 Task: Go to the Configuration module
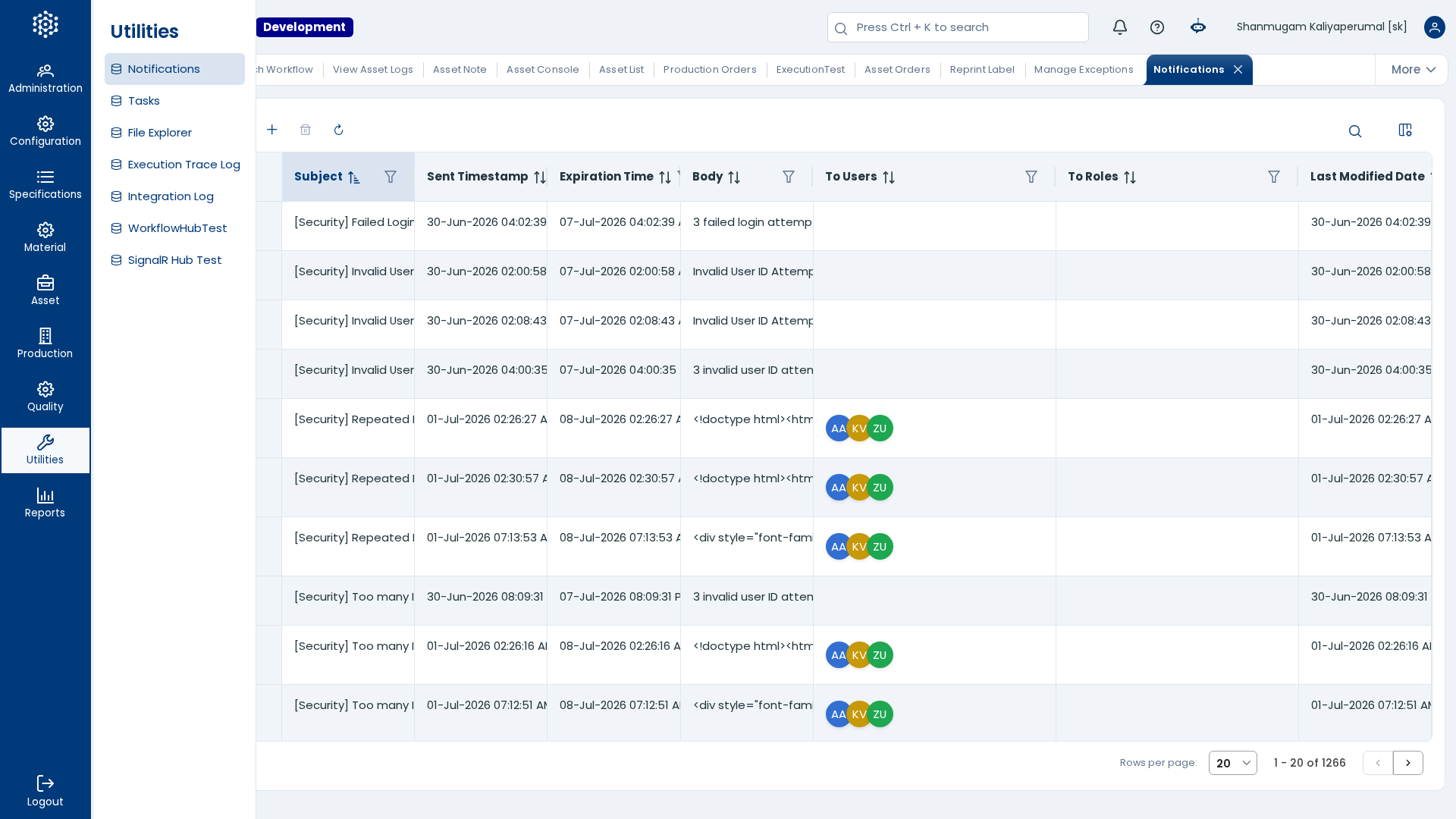click(x=45, y=132)
